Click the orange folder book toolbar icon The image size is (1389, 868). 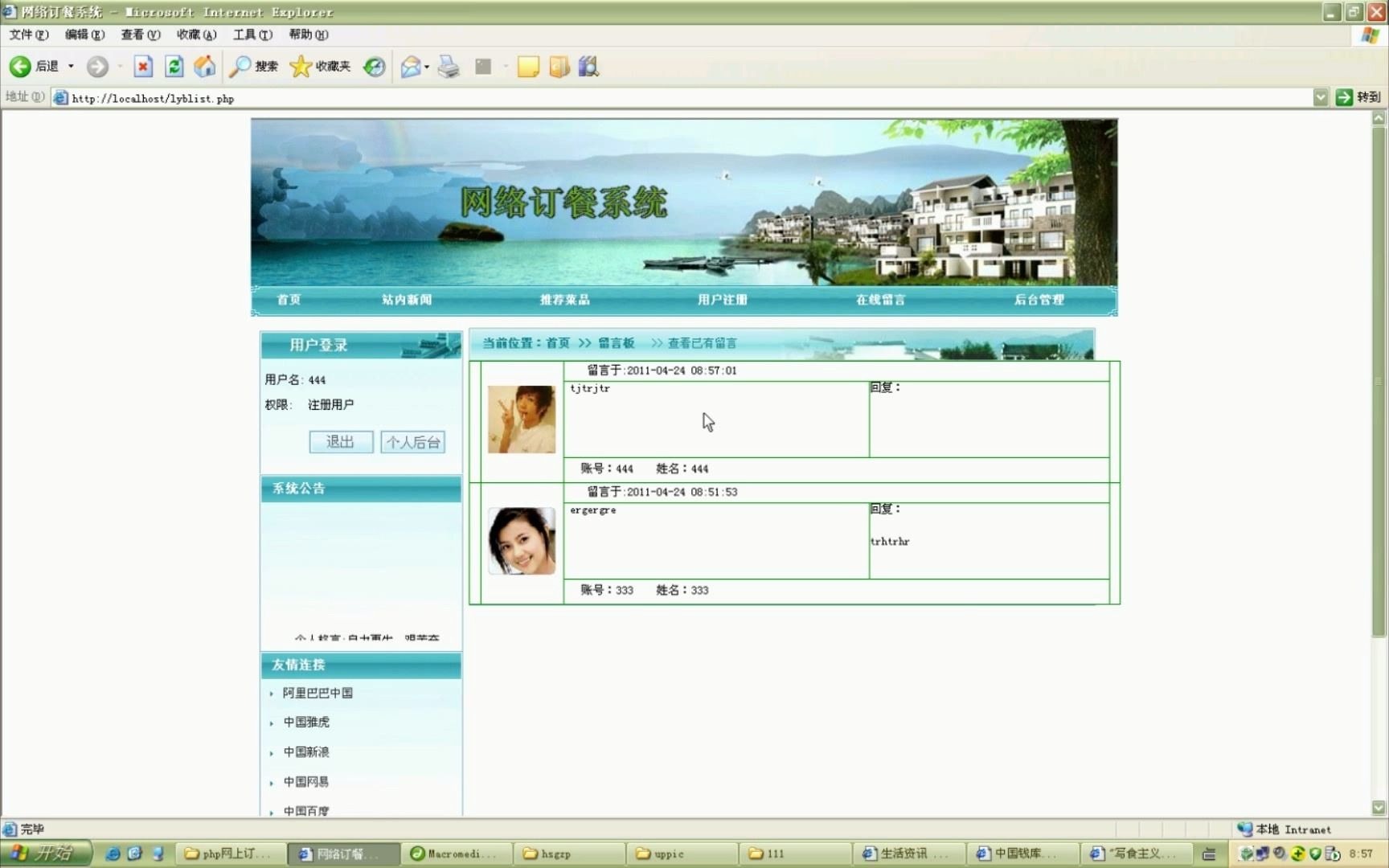point(559,67)
